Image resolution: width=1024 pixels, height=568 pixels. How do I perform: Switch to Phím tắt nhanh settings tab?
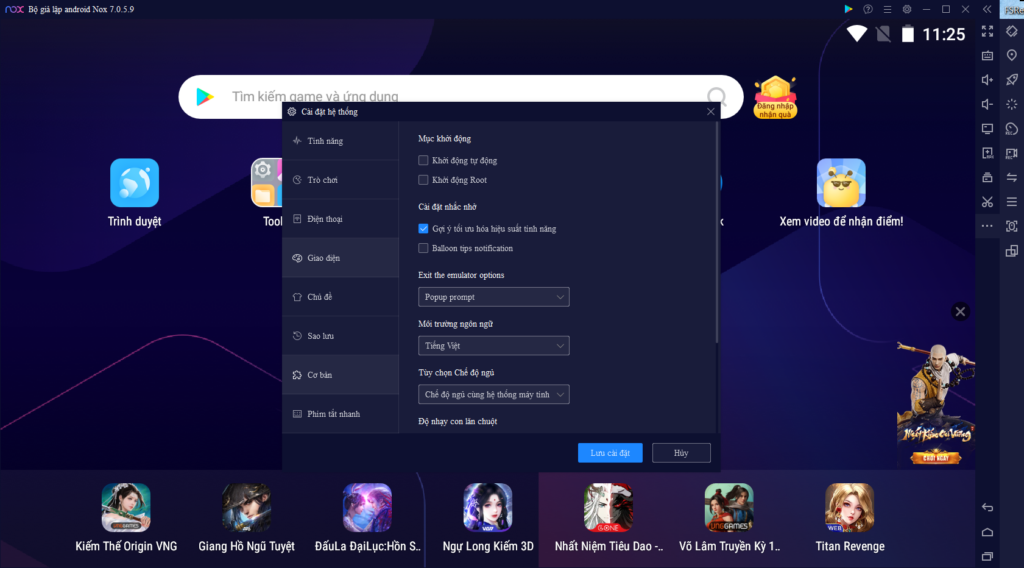340,414
